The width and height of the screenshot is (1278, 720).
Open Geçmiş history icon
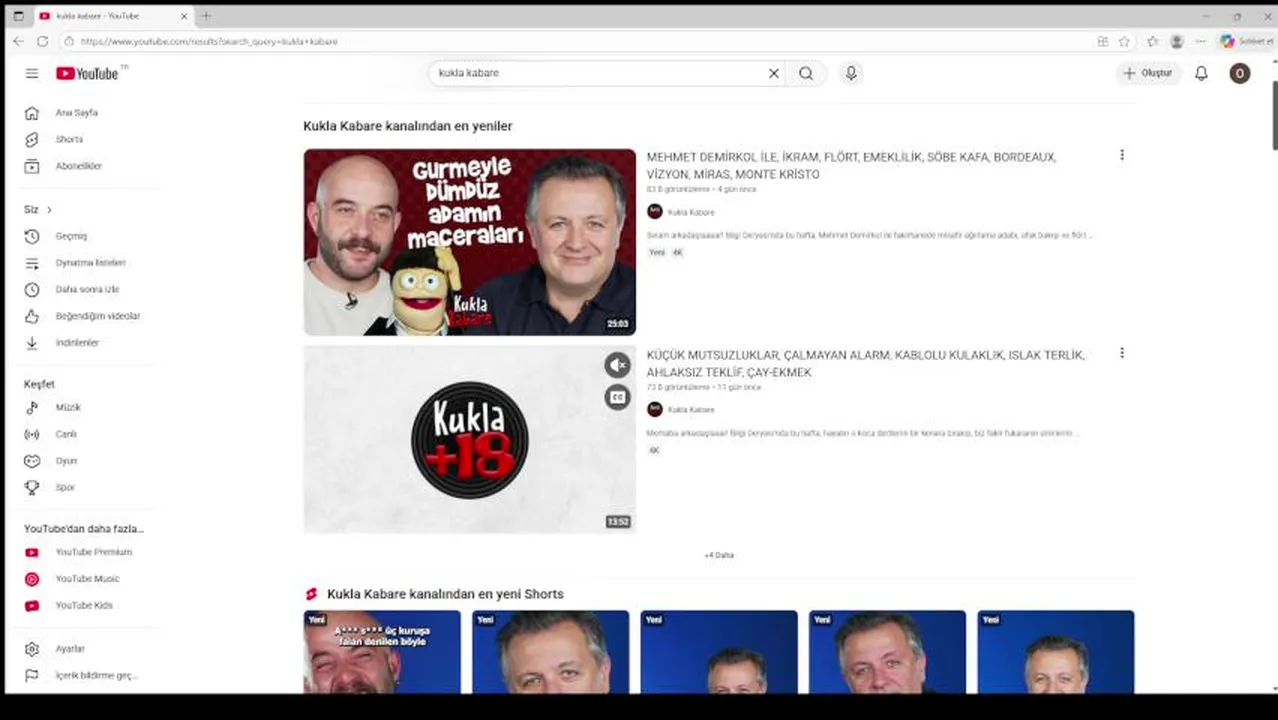(32, 236)
